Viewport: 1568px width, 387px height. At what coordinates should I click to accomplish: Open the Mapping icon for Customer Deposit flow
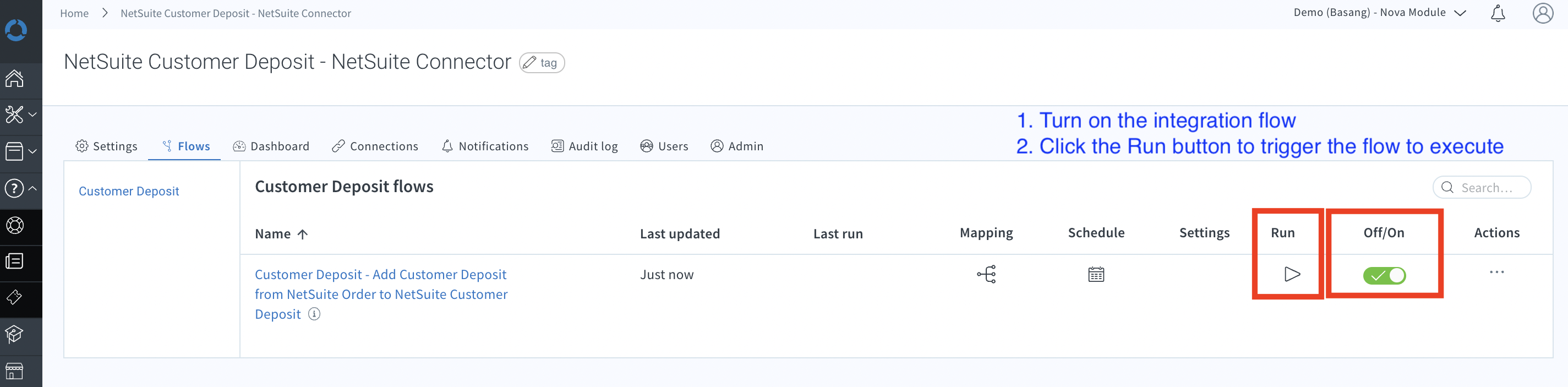[987, 275]
